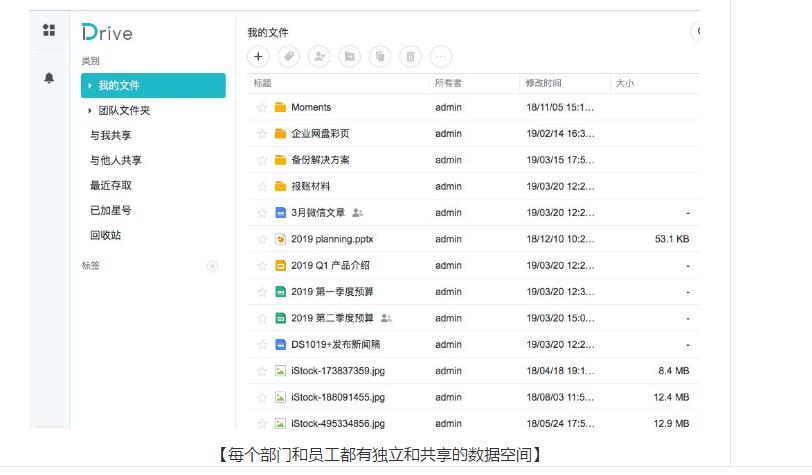The image size is (812, 475).
Task: Open the notifications bell icon
Action: point(49,78)
